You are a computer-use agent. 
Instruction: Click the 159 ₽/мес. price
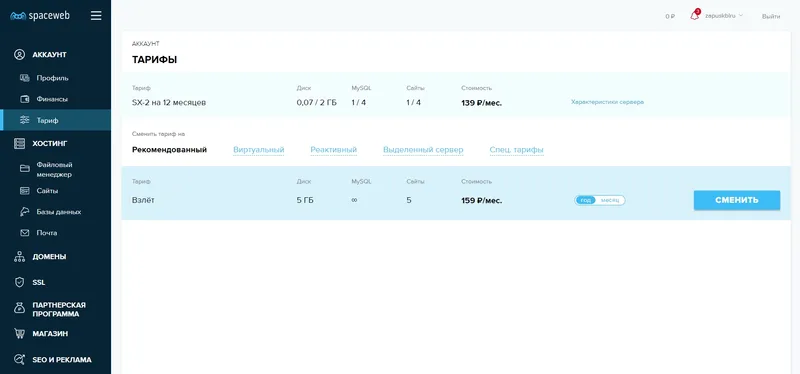click(481, 201)
